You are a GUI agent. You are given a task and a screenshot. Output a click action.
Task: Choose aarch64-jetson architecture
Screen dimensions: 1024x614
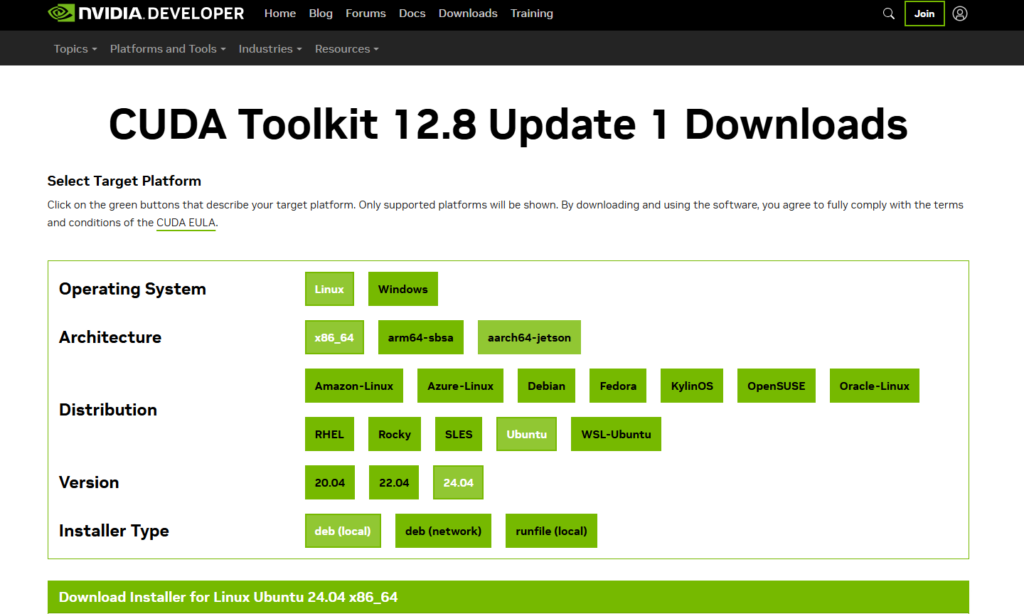[529, 337]
